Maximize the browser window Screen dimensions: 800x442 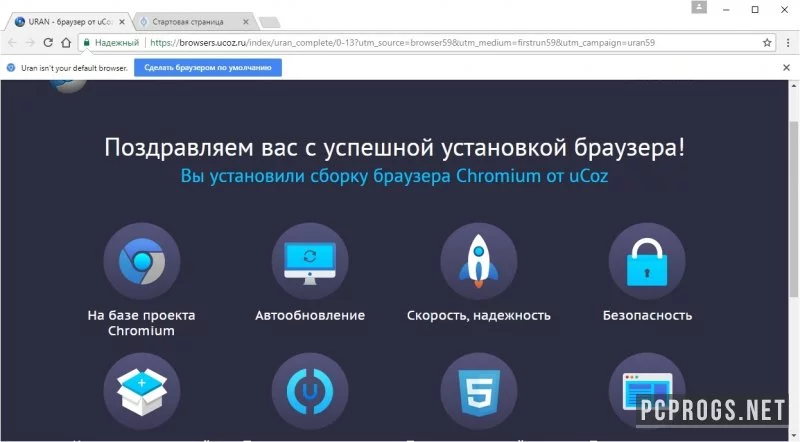[755, 10]
